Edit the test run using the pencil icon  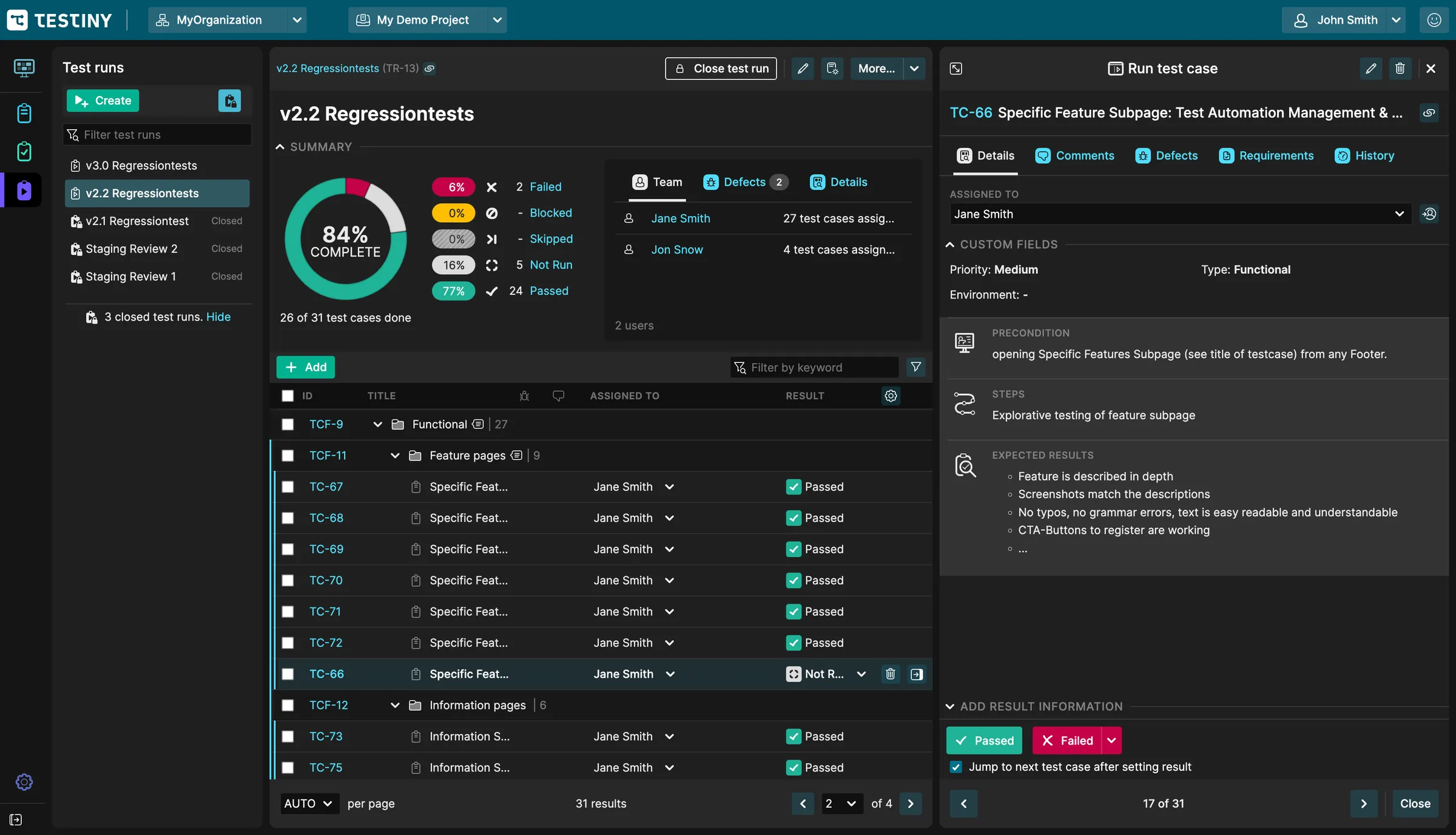click(x=802, y=68)
